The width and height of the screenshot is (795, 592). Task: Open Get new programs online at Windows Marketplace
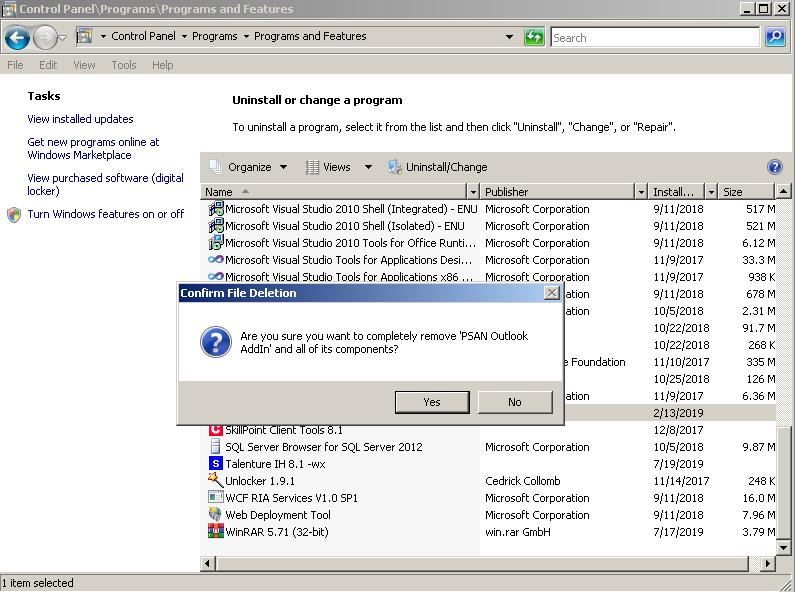point(93,149)
